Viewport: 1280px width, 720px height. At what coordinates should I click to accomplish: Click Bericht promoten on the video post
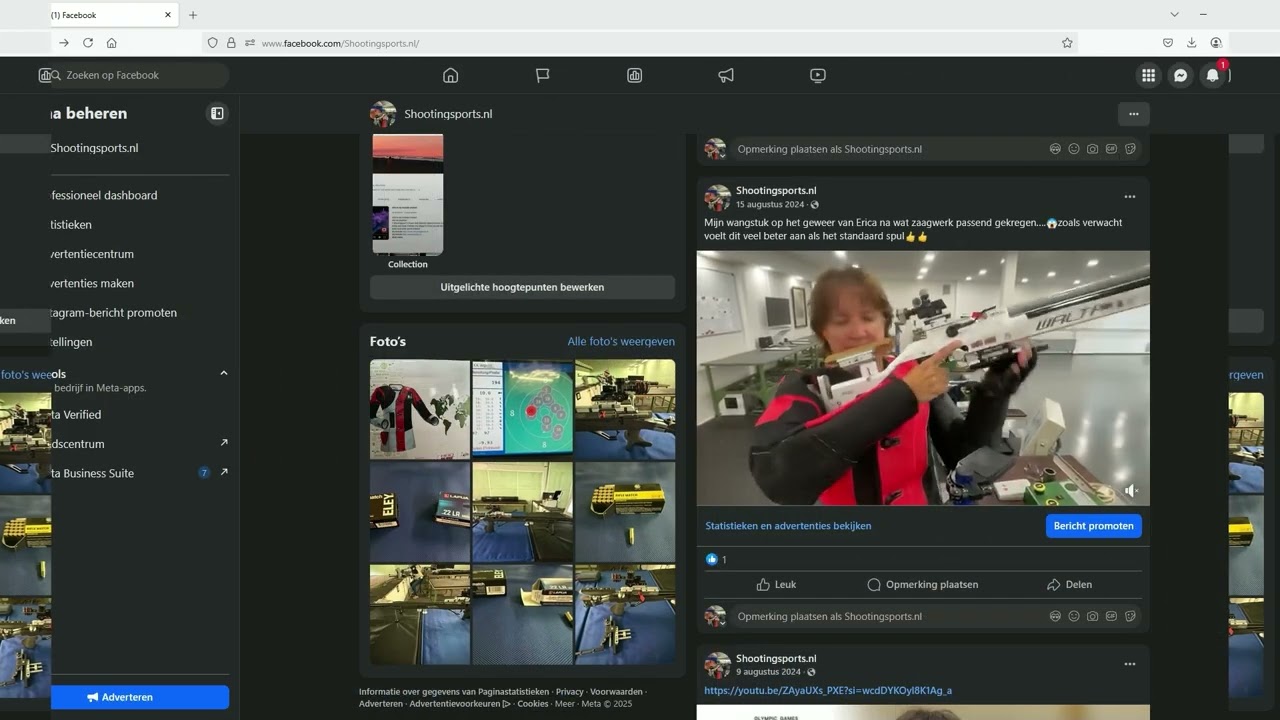pos(1093,526)
